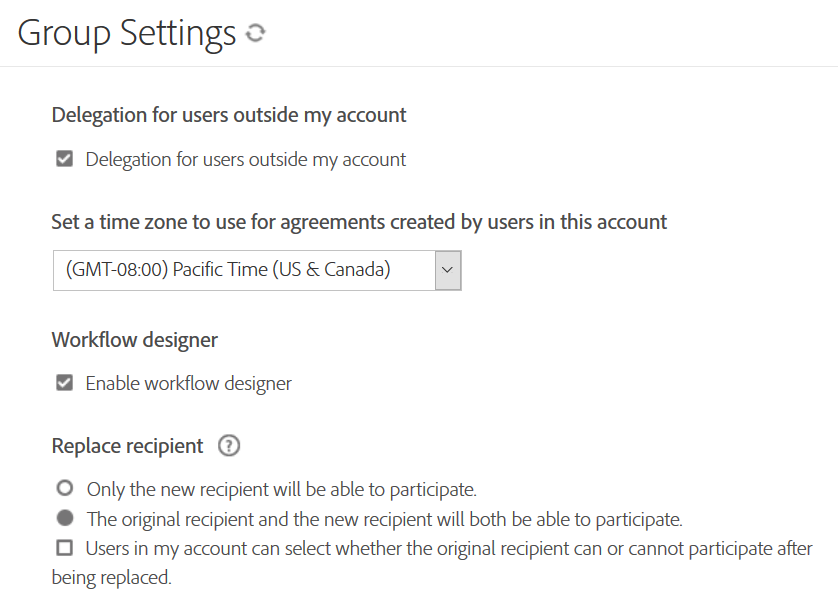Open the Replace recipient help icon
The width and height of the screenshot is (838, 599).
coord(229,446)
